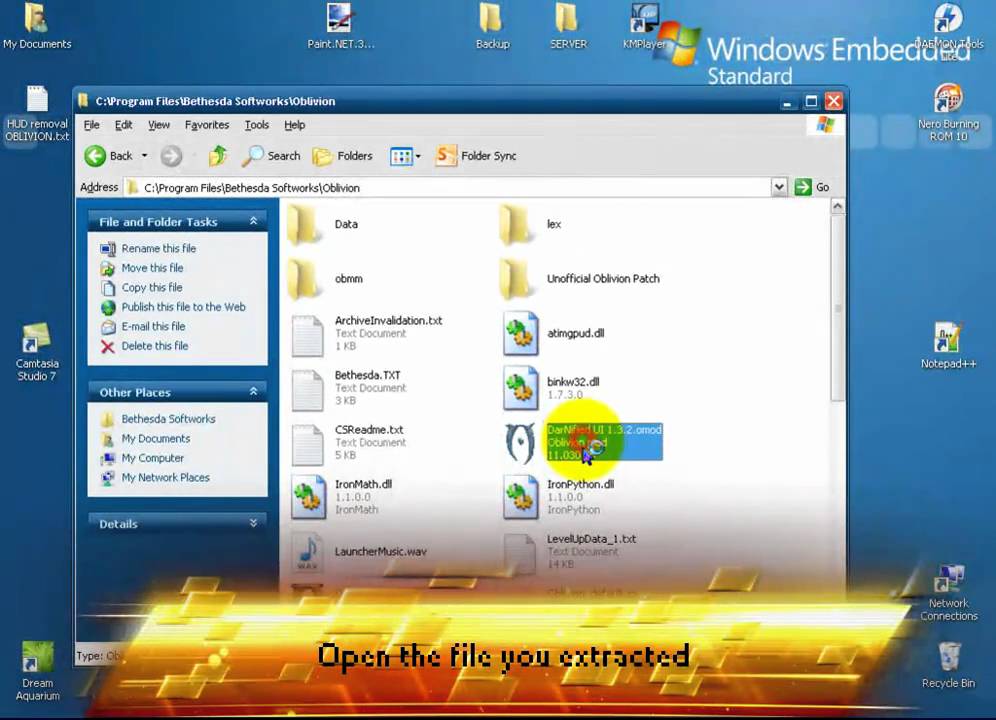Screen dimensions: 996x720
Task: Select the obmm folder
Action: (x=326, y=279)
